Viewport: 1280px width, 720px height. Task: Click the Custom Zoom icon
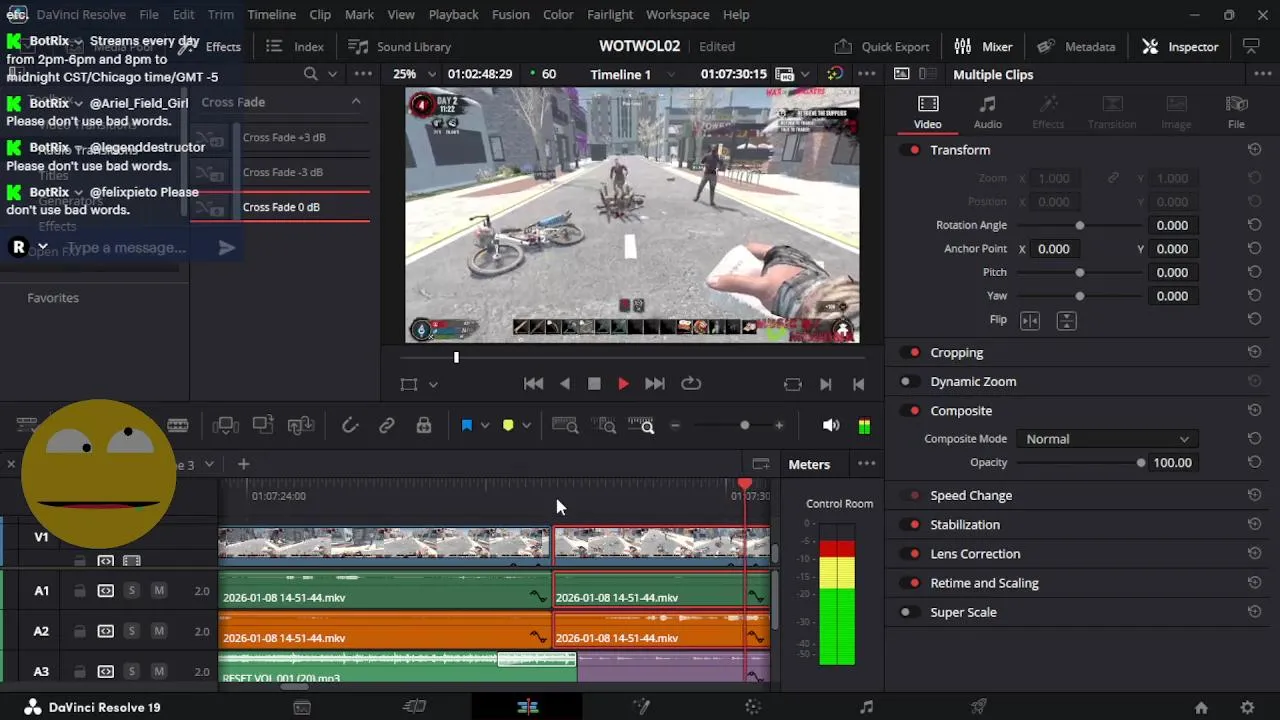(x=641, y=426)
